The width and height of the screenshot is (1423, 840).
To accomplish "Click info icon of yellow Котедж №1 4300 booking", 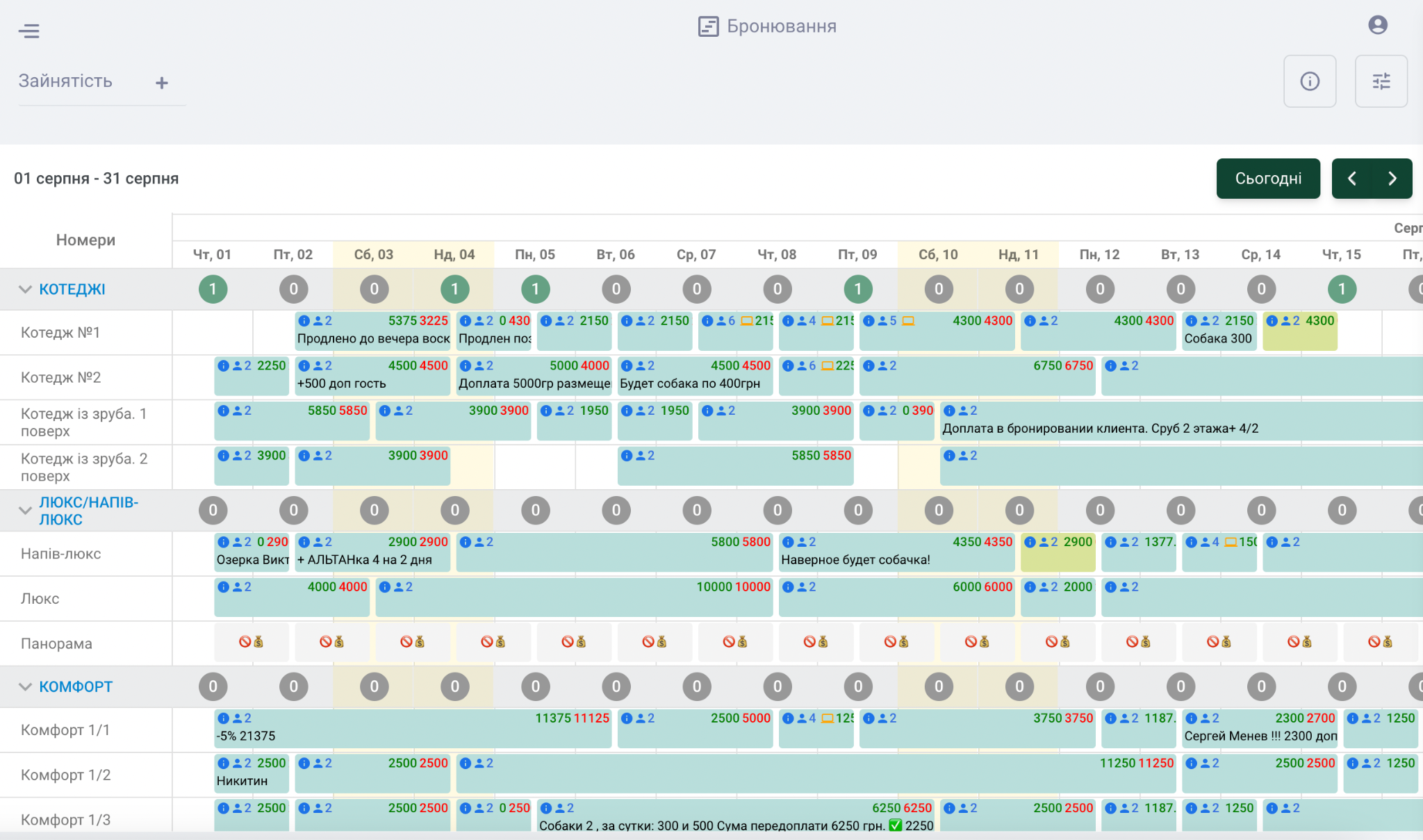I will [1272, 321].
